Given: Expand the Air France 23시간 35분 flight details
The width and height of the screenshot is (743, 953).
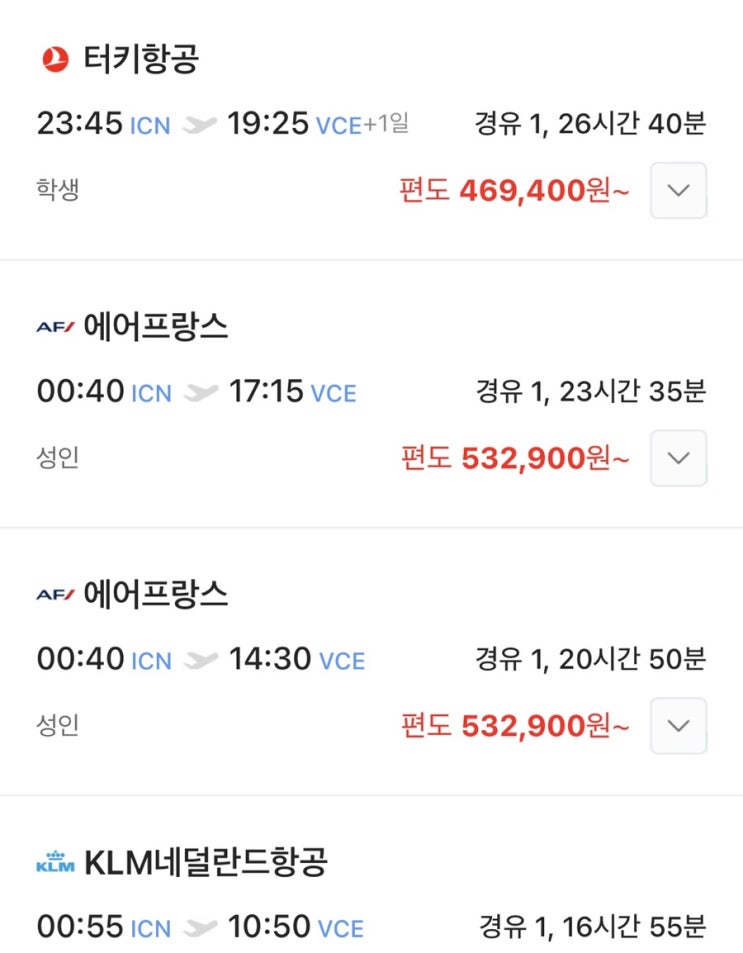Looking at the screenshot, I should click(678, 458).
